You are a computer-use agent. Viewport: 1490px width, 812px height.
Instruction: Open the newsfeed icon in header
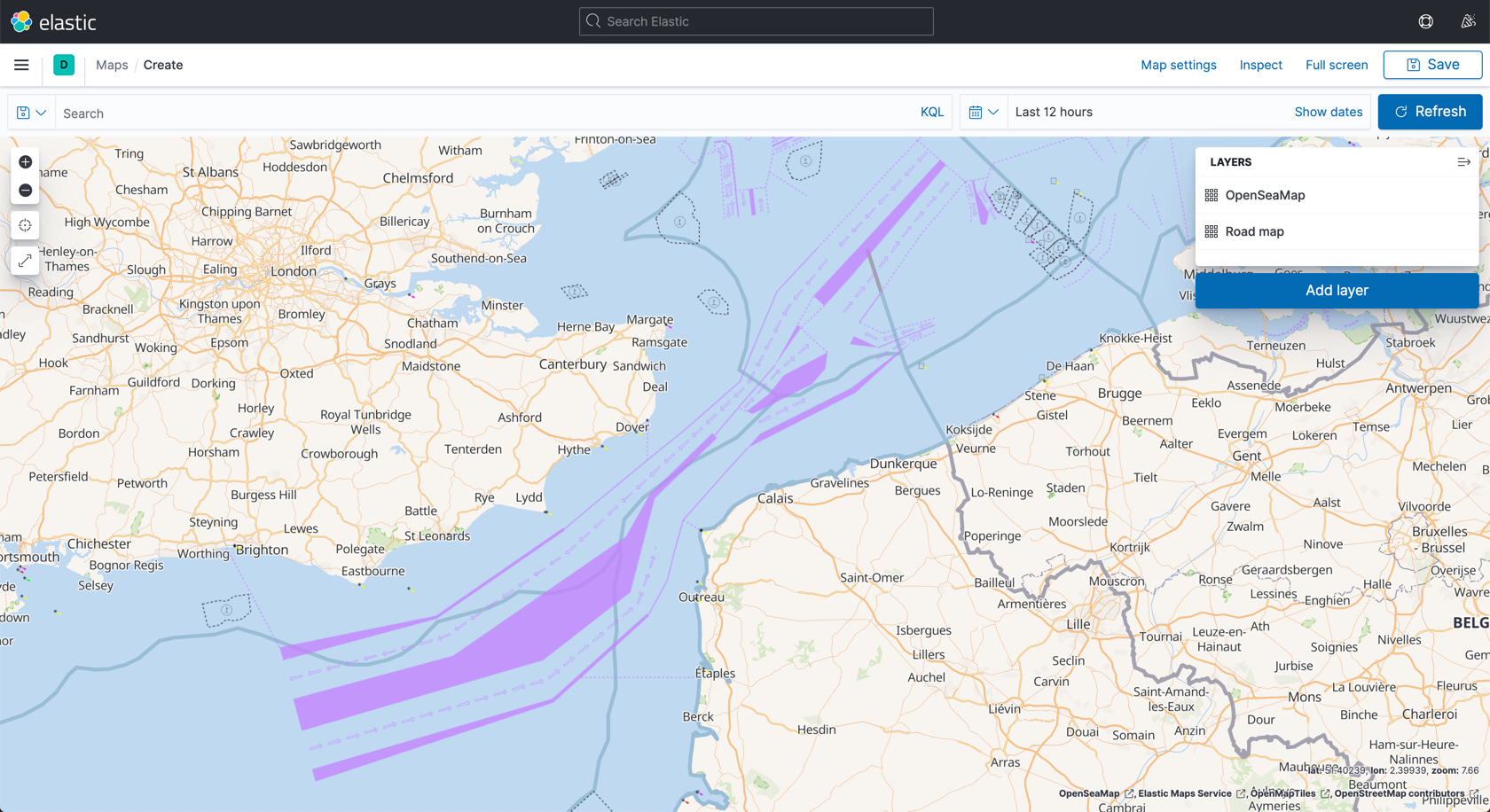1468,21
